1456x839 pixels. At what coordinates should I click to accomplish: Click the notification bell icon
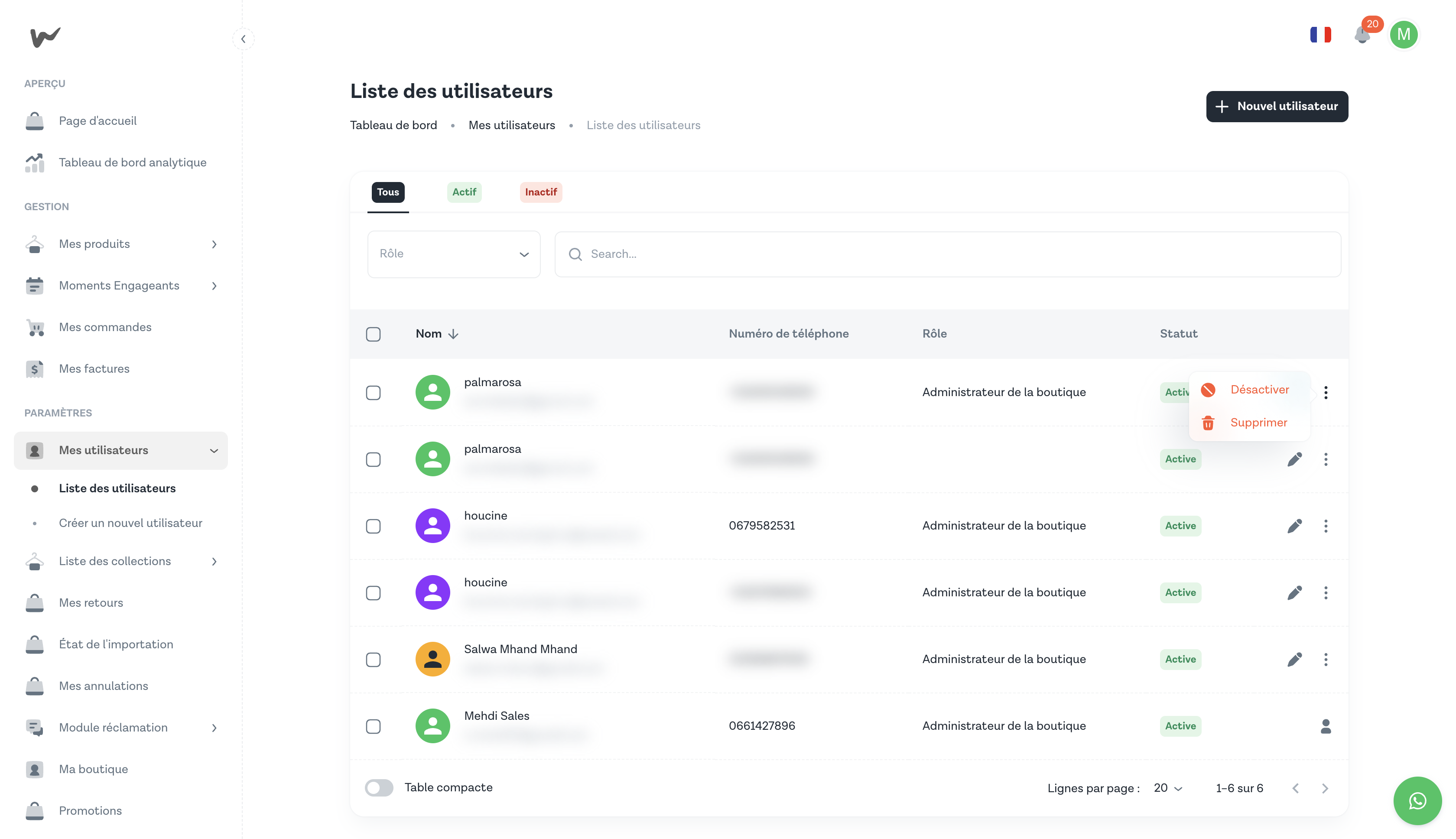coord(1362,36)
